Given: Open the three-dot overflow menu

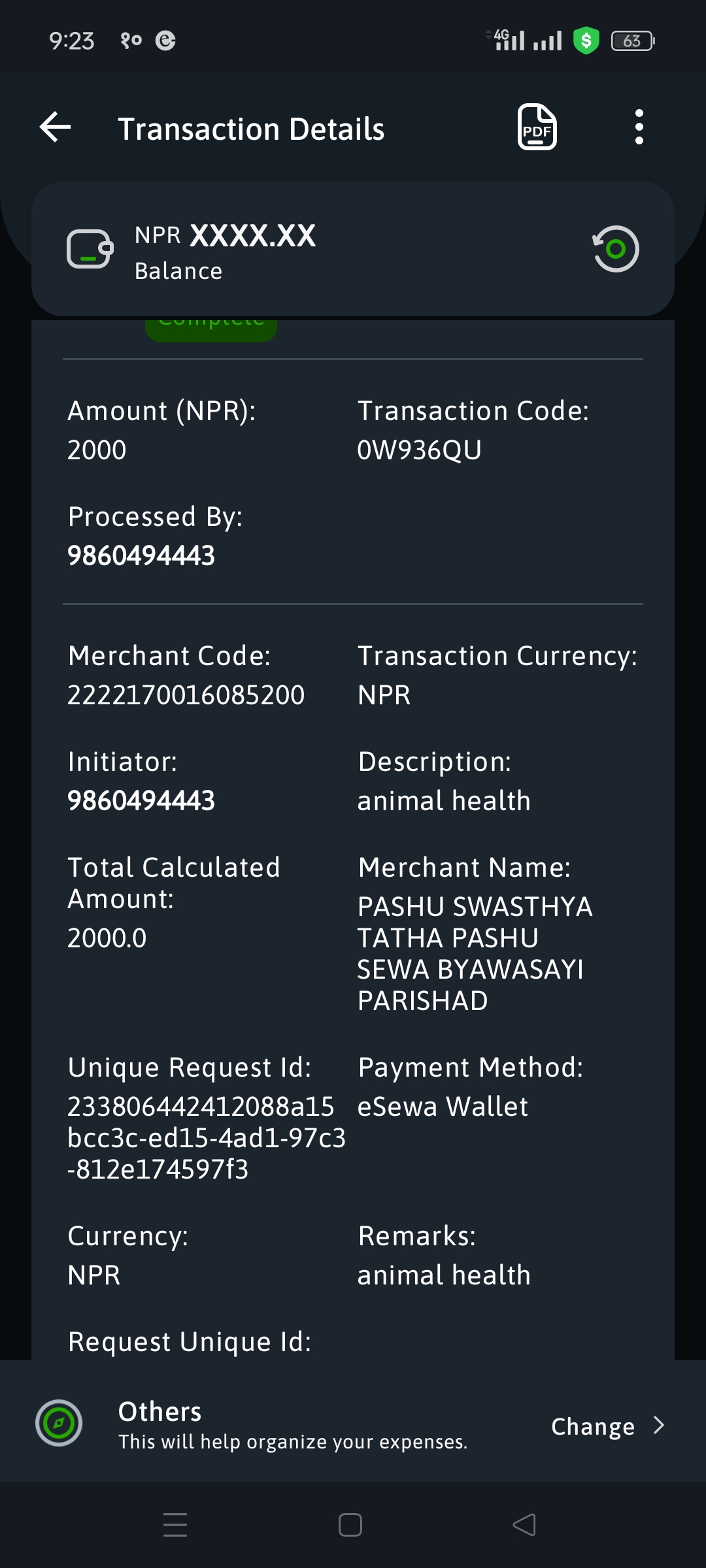Looking at the screenshot, I should pos(639,127).
